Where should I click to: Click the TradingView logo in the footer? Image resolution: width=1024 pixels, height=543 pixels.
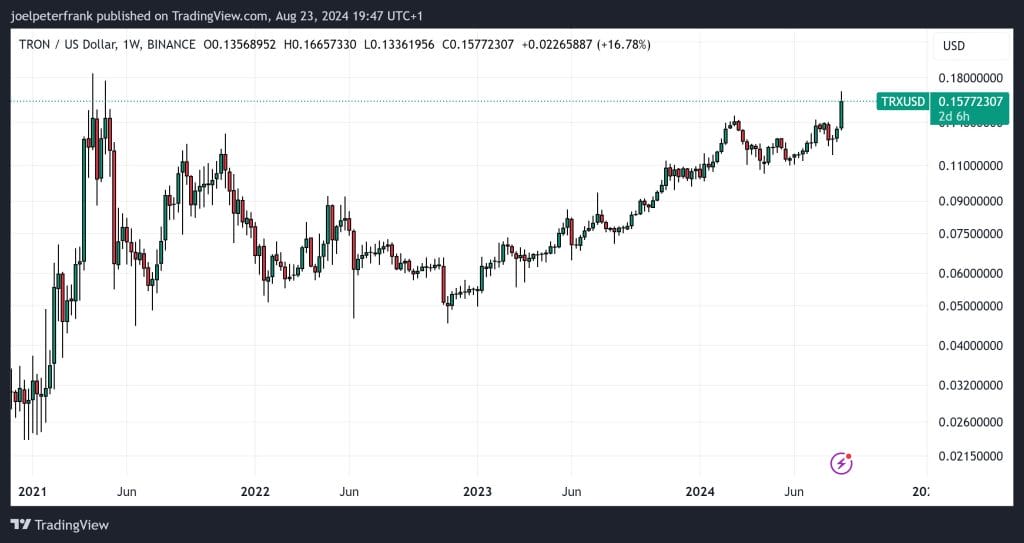[60, 525]
